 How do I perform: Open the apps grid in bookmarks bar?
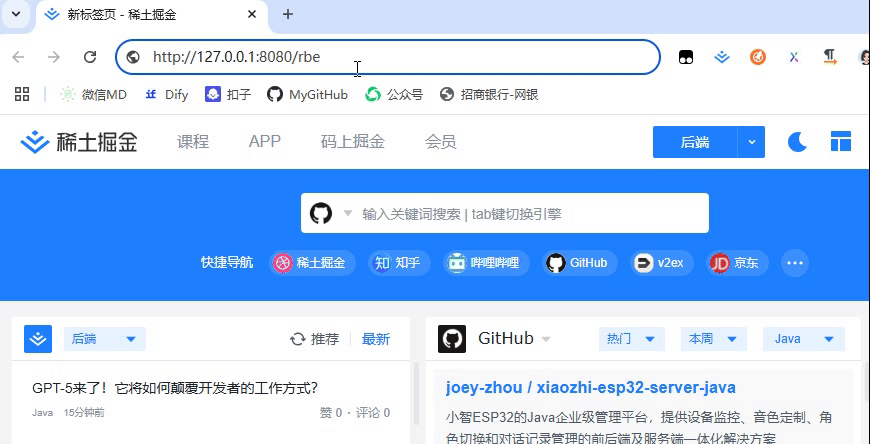point(22,94)
